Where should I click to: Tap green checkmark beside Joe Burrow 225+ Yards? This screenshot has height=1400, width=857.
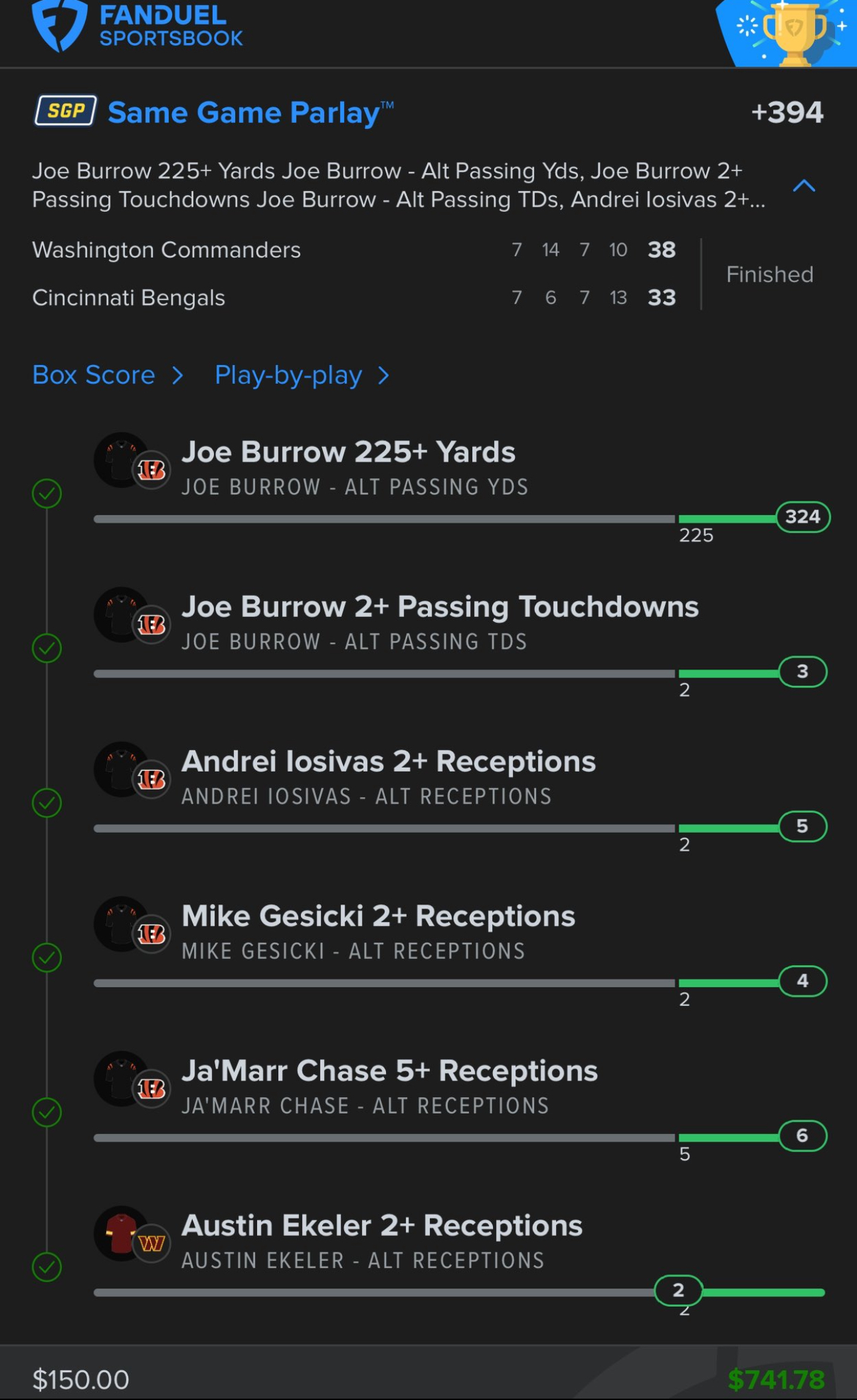[x=47, y=493]
